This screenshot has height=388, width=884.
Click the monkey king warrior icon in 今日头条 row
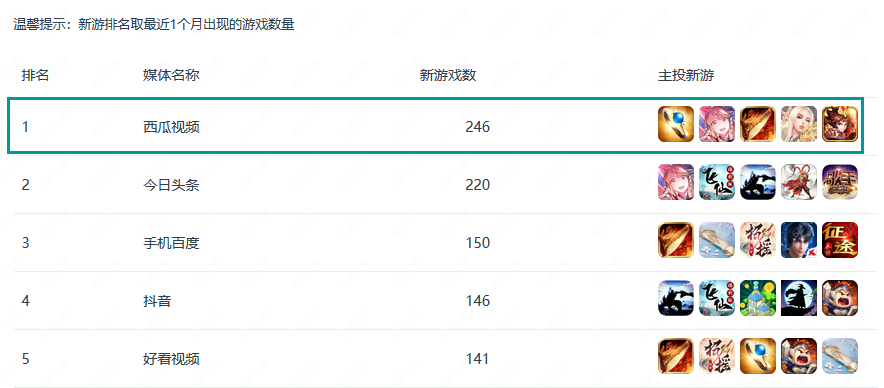point(799,182)
